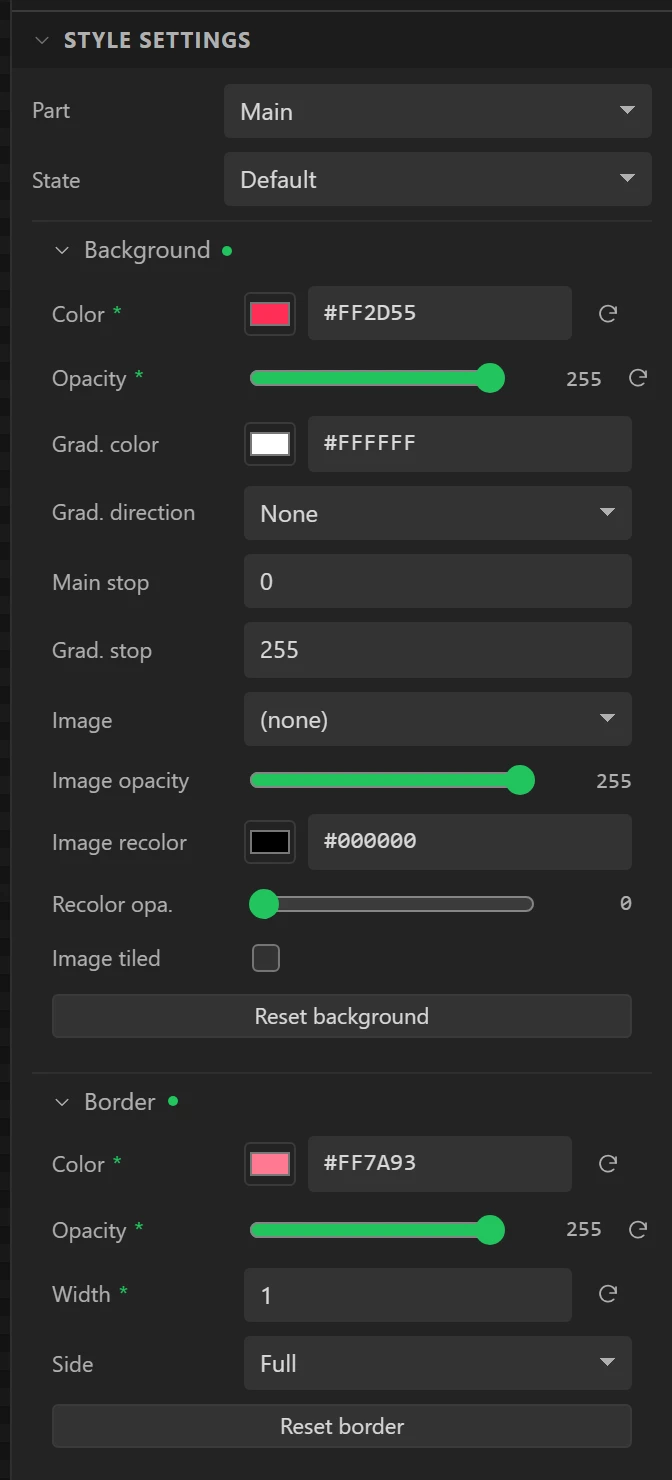This screenshot has height=1480, width=672.
Task: Open the Image dropdown showing (none)
Action: click(438, 719)
